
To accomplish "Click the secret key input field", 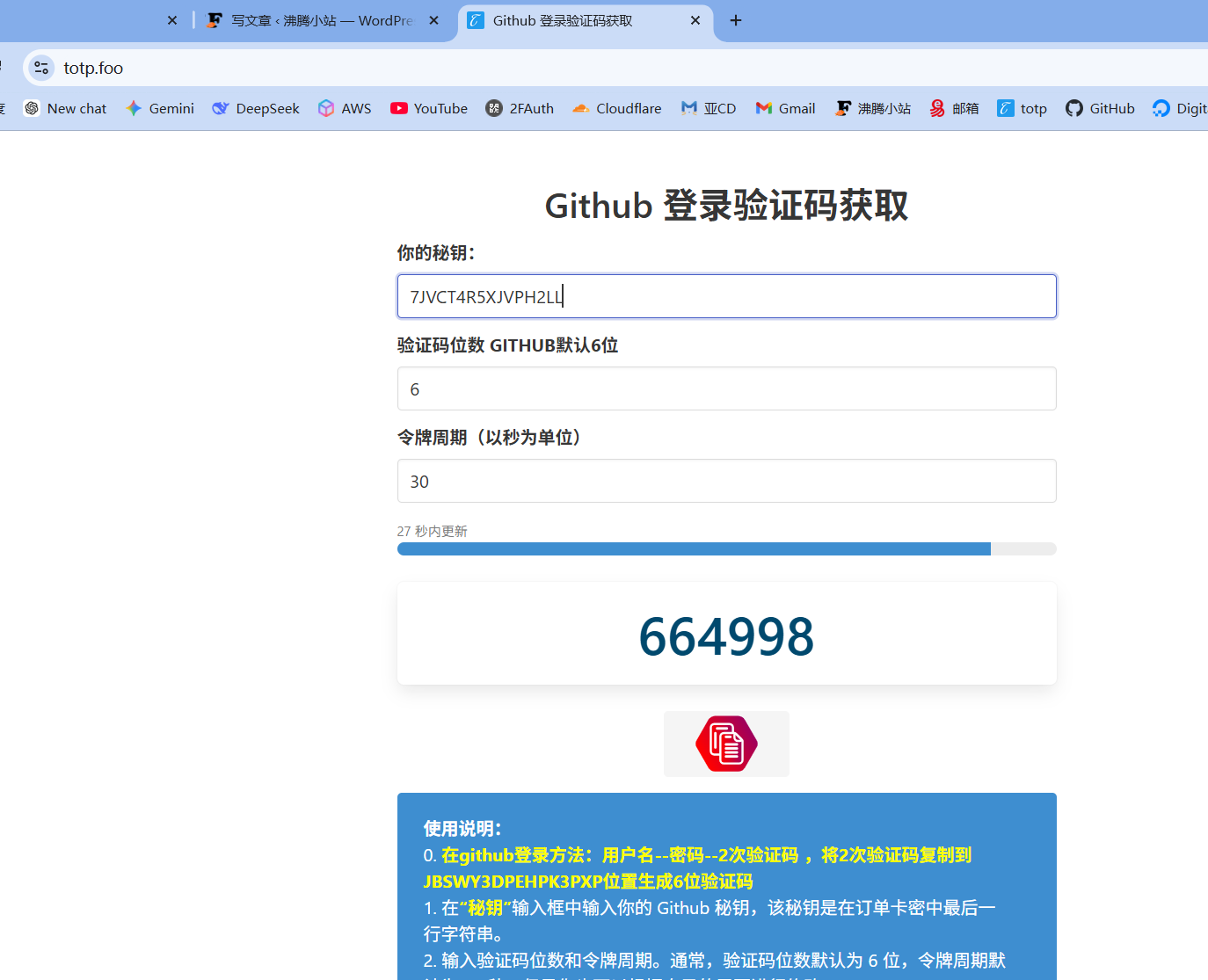I will (x=726, y=296).
